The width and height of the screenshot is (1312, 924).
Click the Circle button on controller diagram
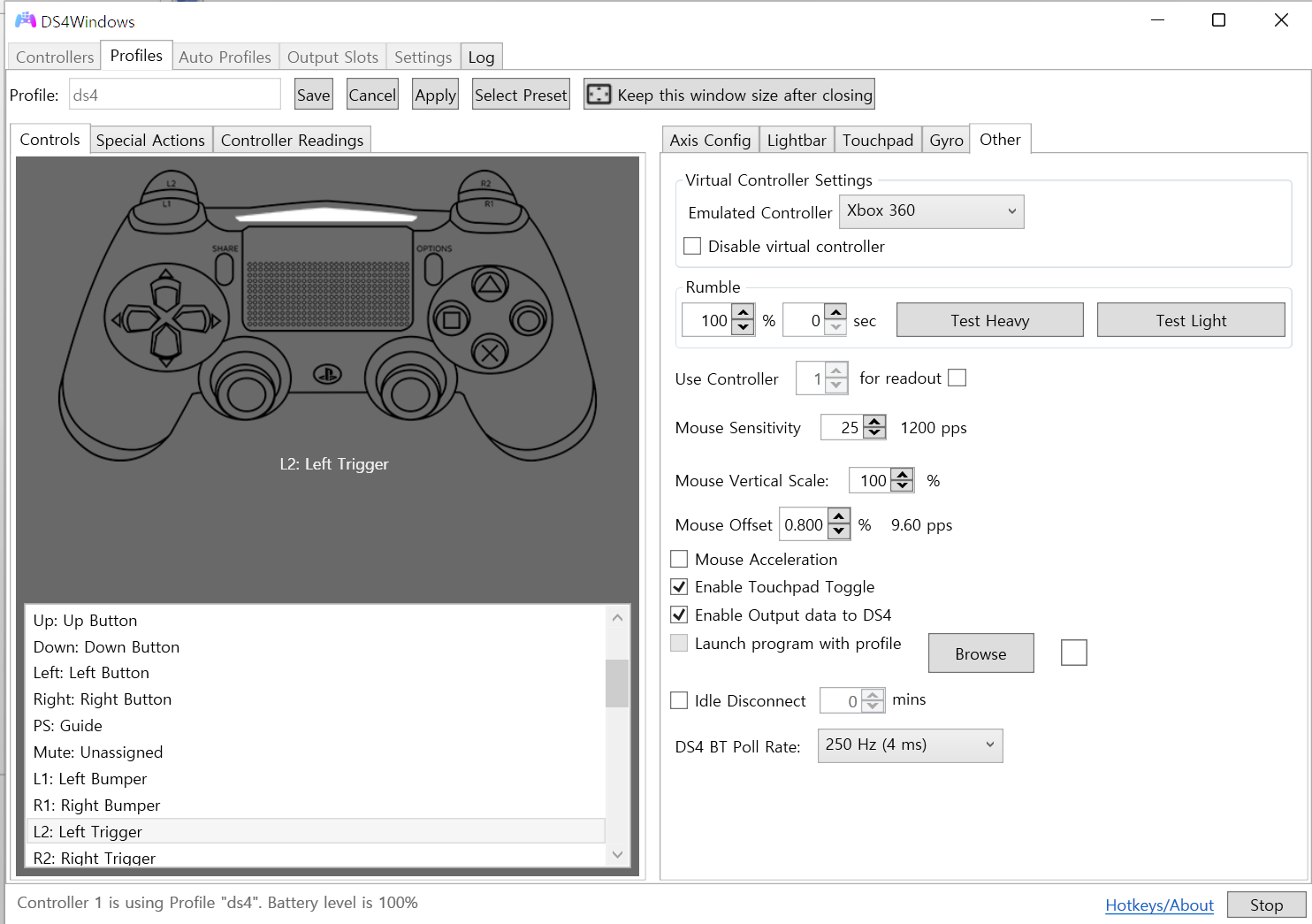pyautogui.click(x=528, y=319)
